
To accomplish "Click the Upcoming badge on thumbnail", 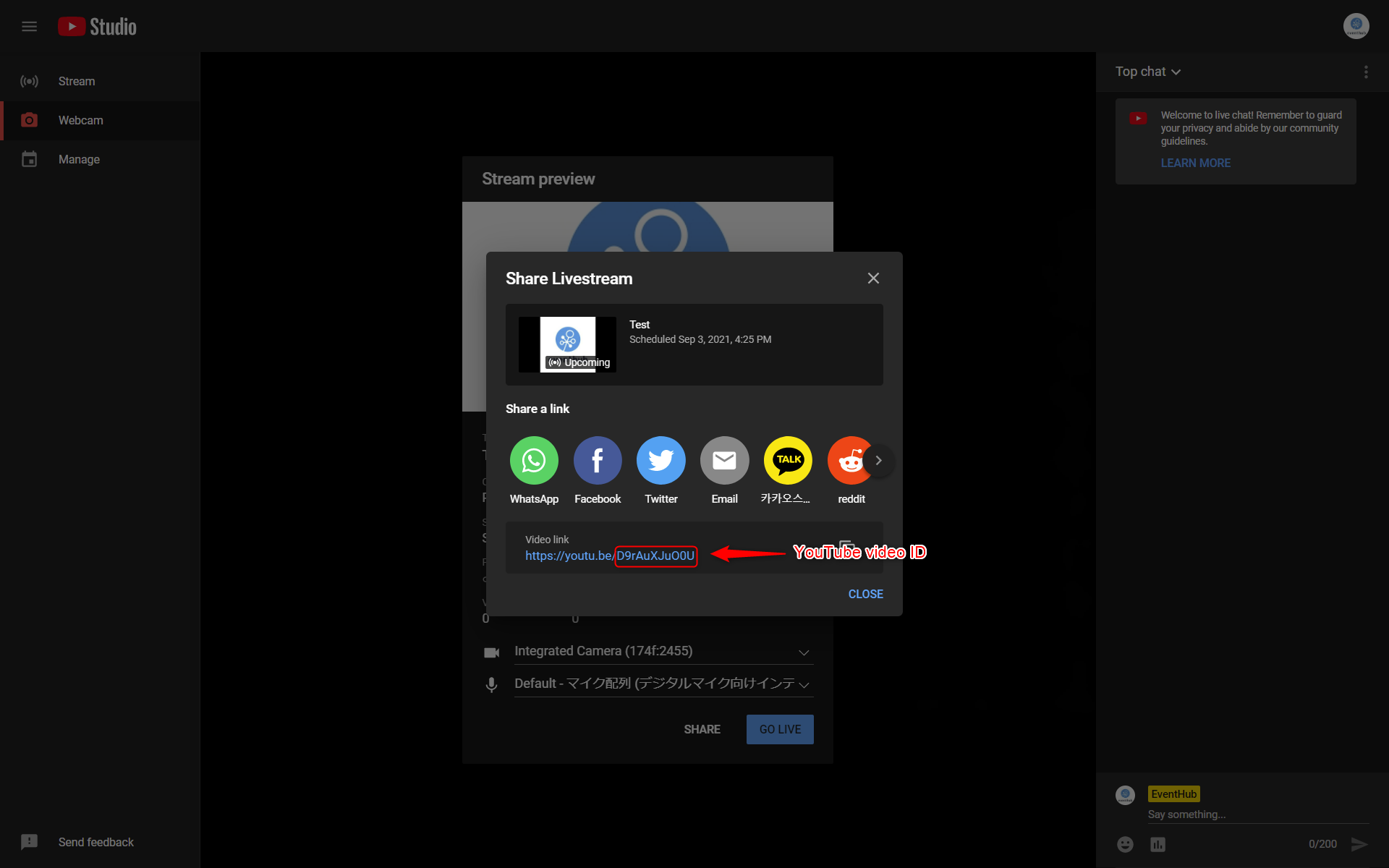I will tap(579, 362).
